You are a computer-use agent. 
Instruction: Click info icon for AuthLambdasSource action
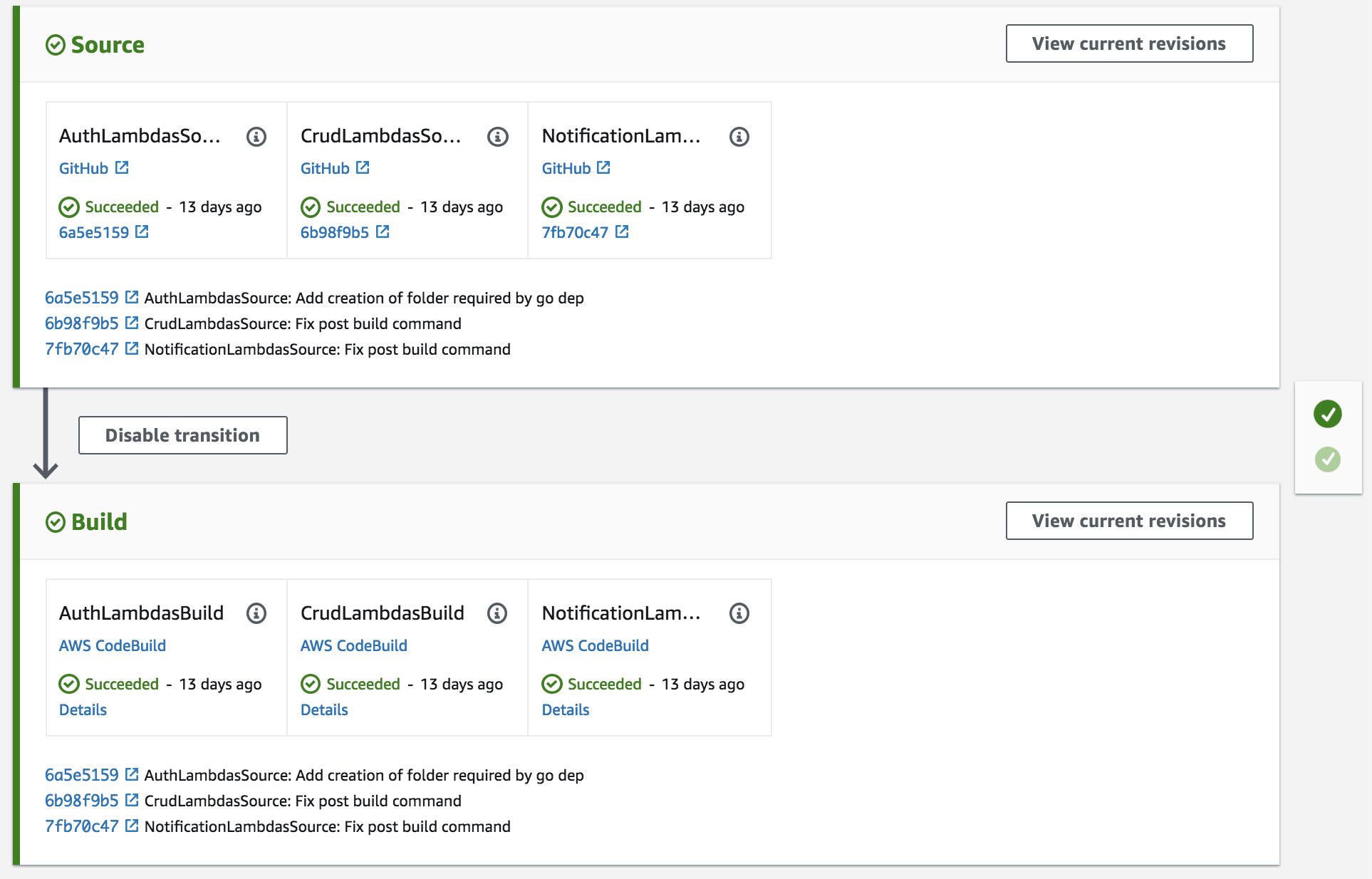pyautogui.click(x=256, y=137)
